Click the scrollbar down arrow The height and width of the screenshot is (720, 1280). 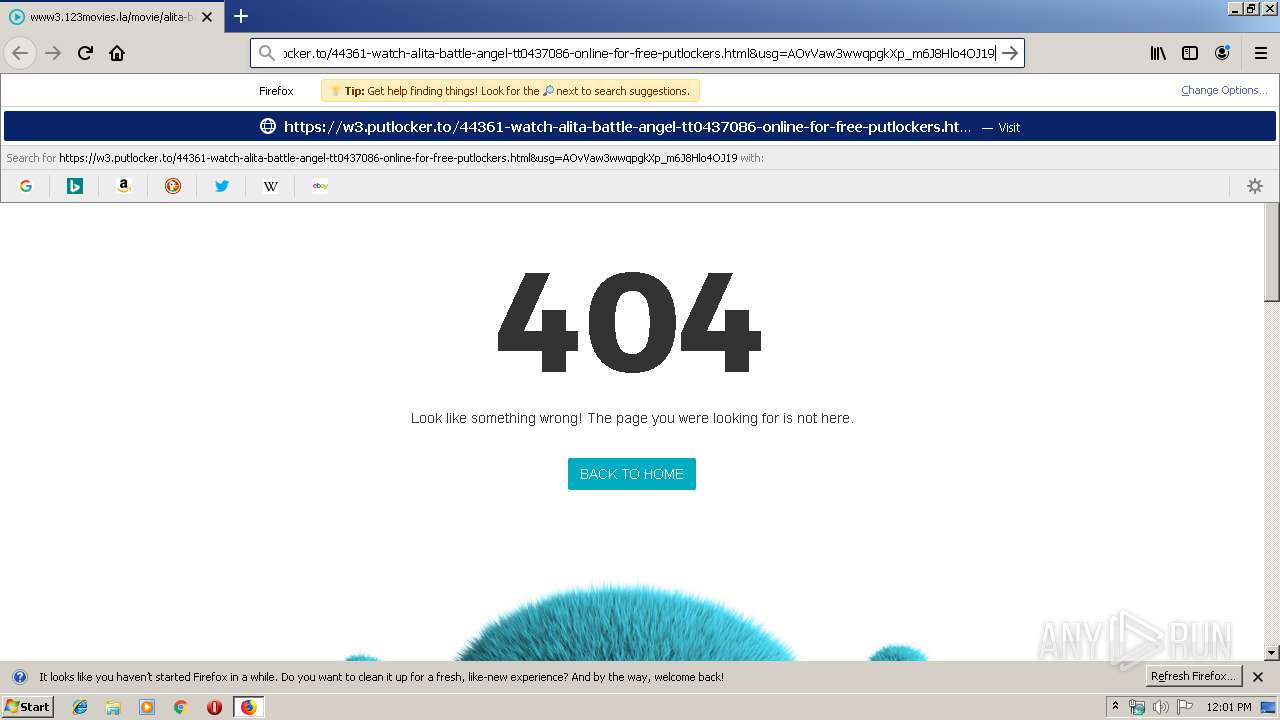(1272, 653)
